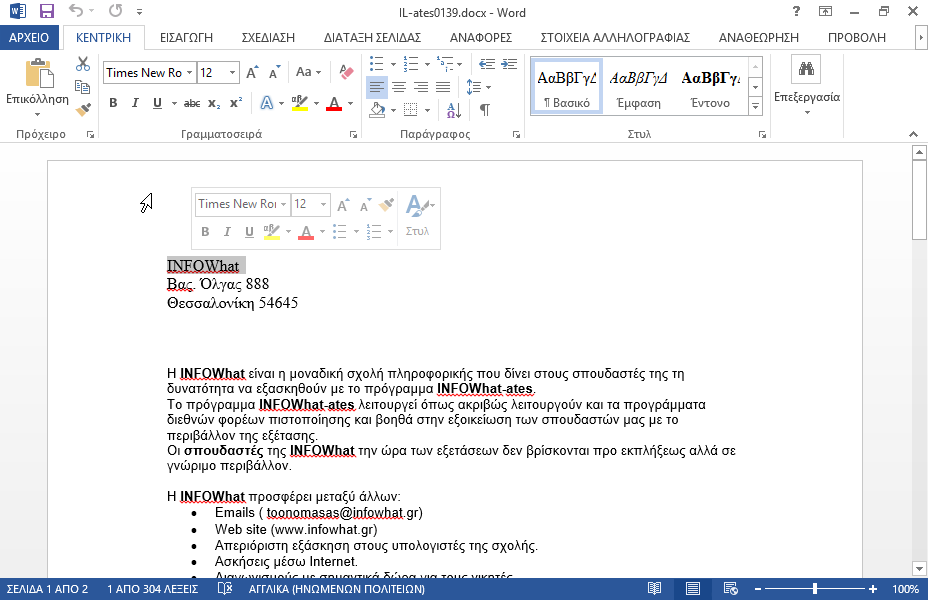Open the ribbon font name dropdown
The image size is (928, 600).
coord(189,73)
